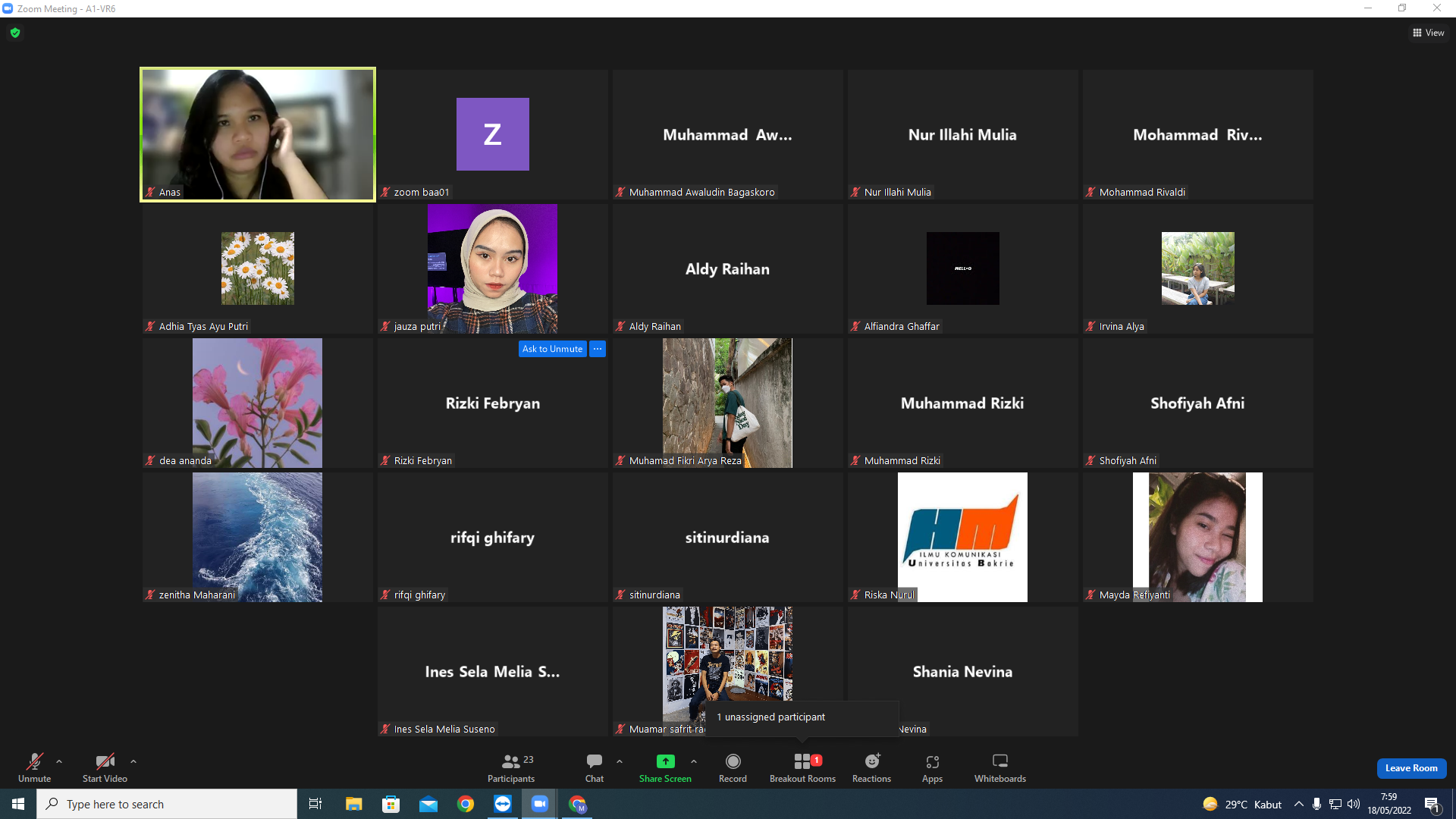Minimize the Zoom meeting window
Screen dimensions: 1456x819
pos(1368,8)
